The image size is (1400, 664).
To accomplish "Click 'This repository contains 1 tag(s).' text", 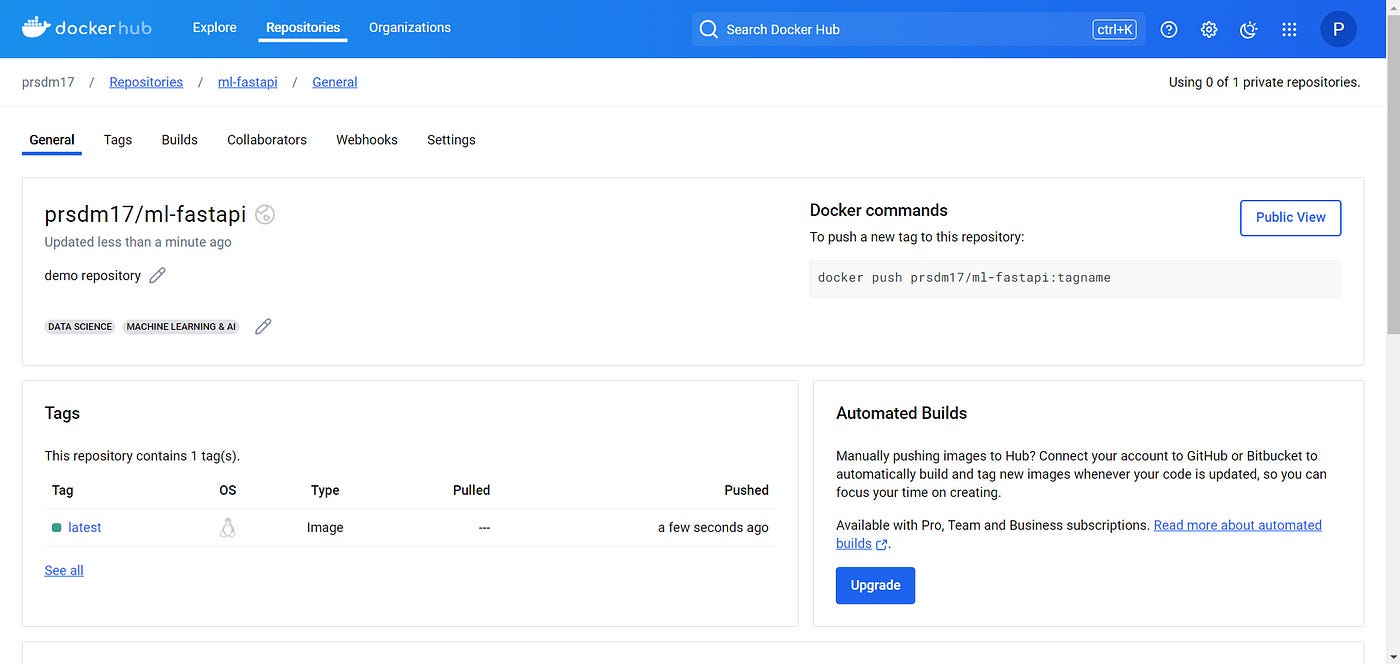I will tap(142, 456).
